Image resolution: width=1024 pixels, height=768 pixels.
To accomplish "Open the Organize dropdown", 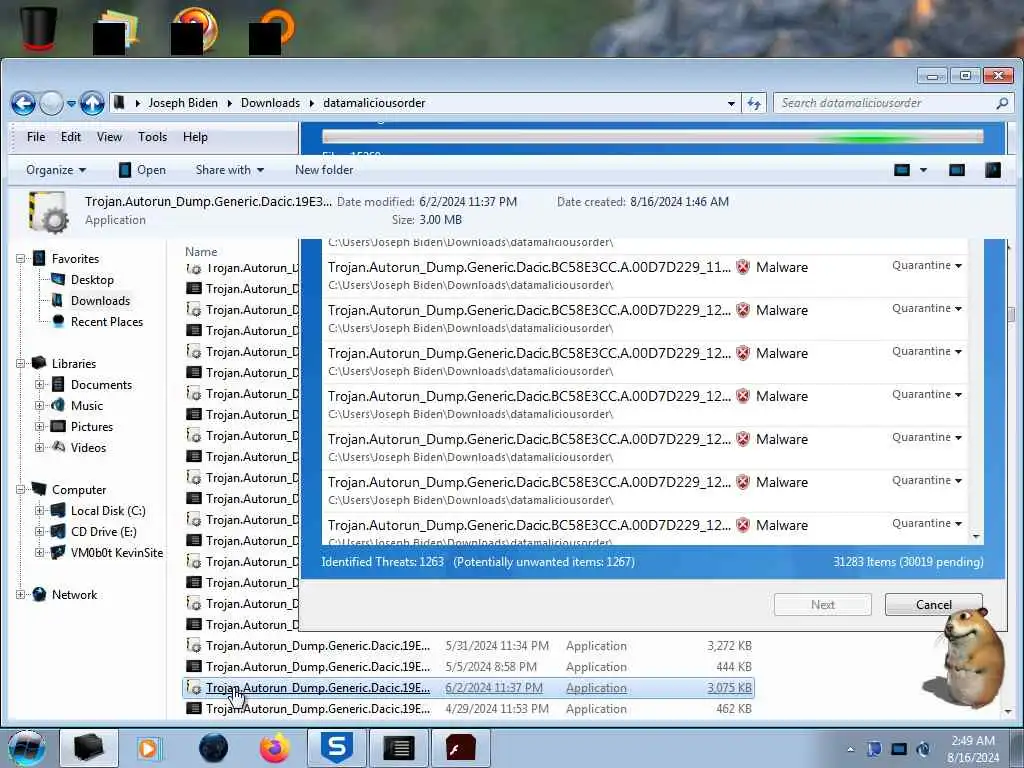I will [x=56, y=170].
